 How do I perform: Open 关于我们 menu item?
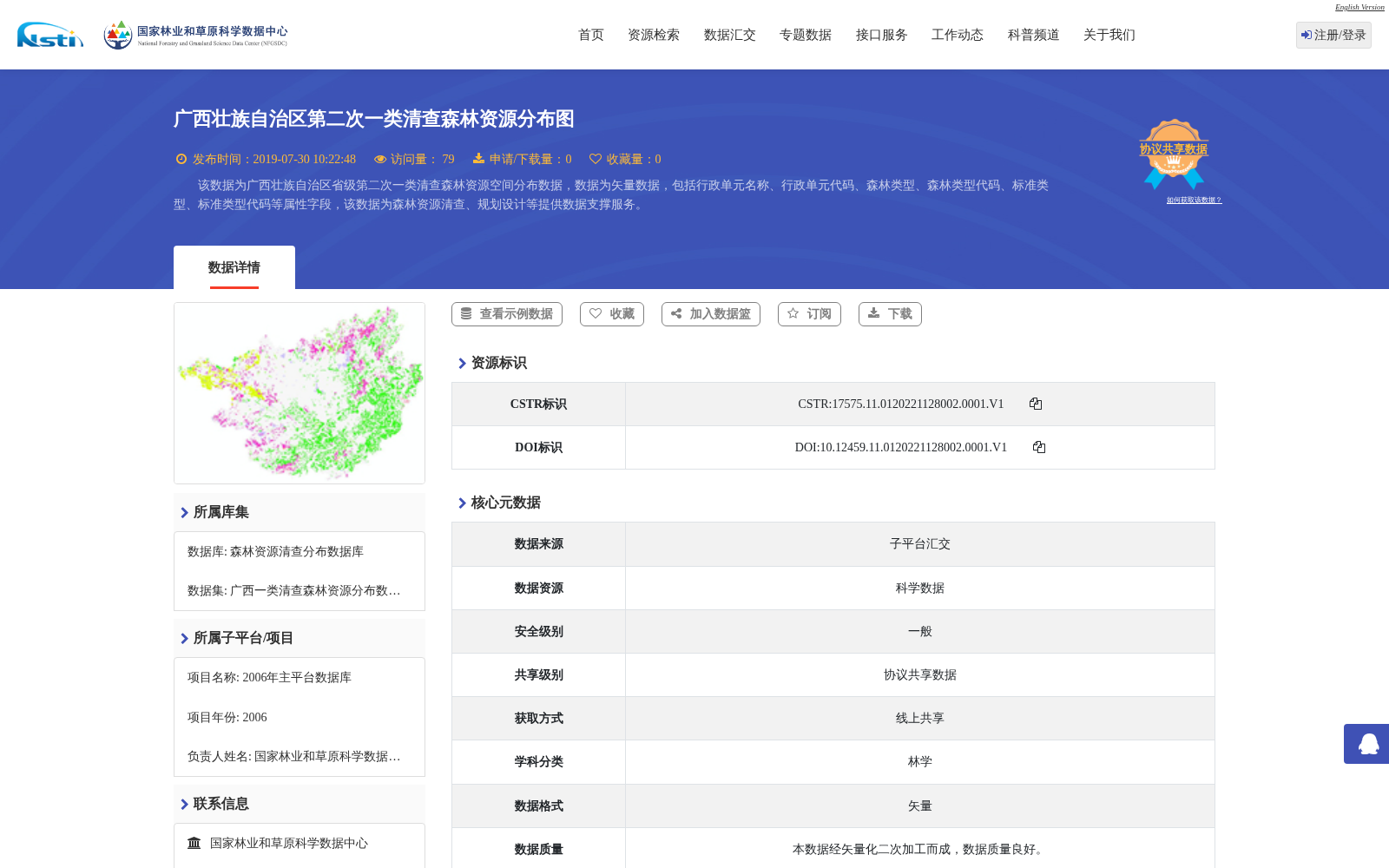point(1109,35)
